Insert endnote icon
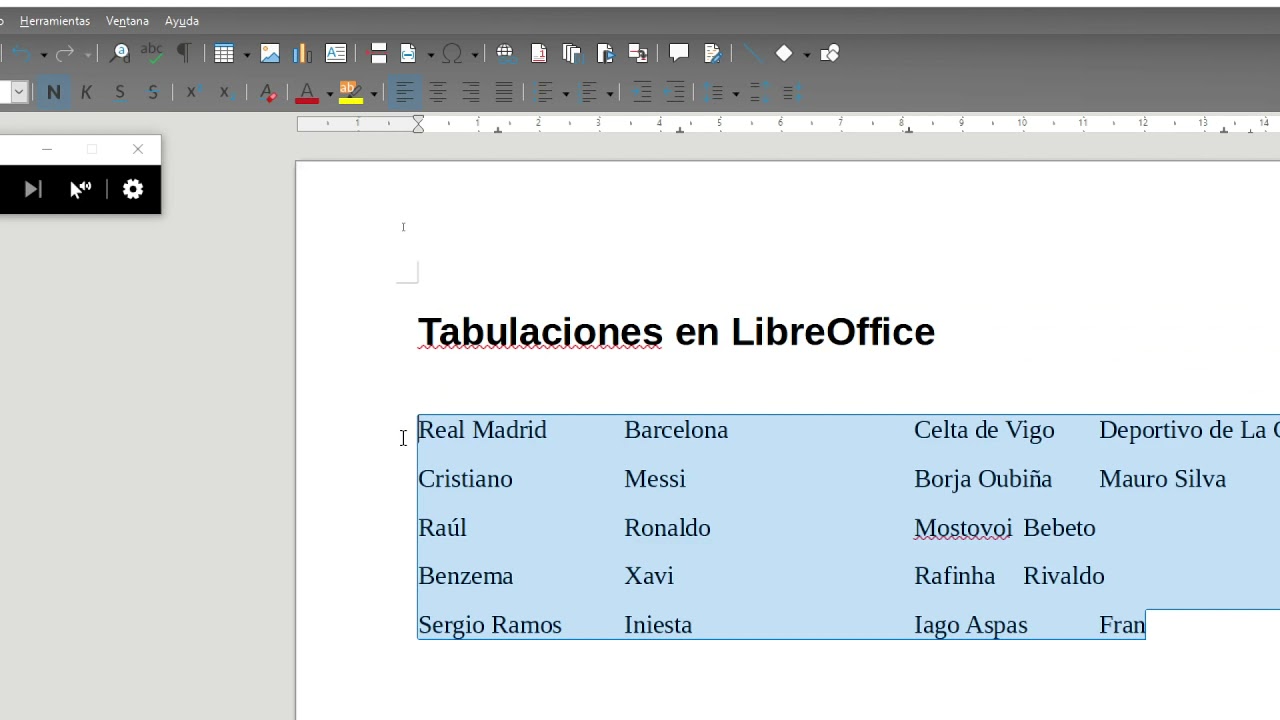Screen dimensions: 1280x720 tap(572, 53)
